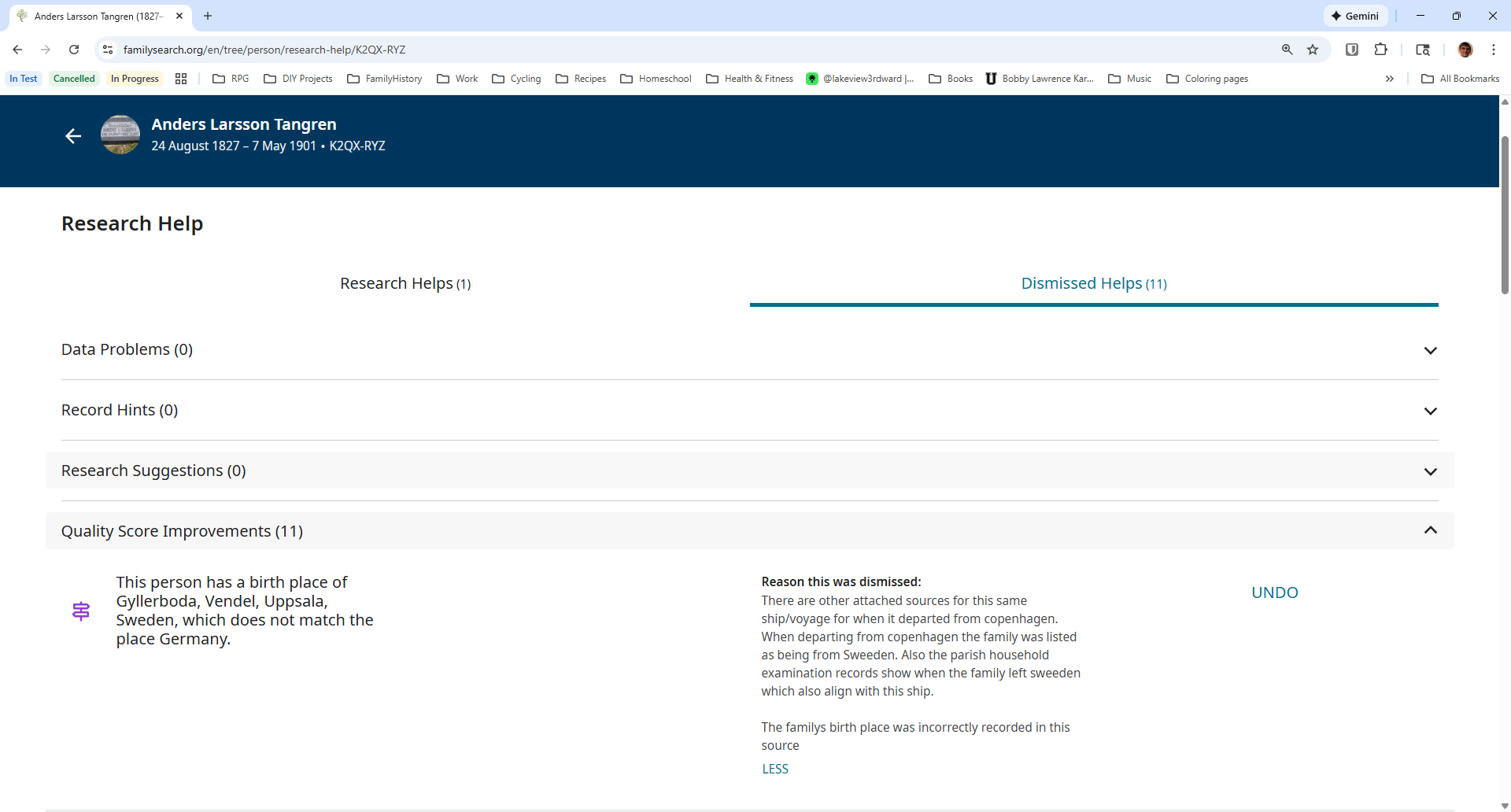The image size is (1511, 812).
Task: Click the shield icon next to extensions
Action: tap(1352, 50)
